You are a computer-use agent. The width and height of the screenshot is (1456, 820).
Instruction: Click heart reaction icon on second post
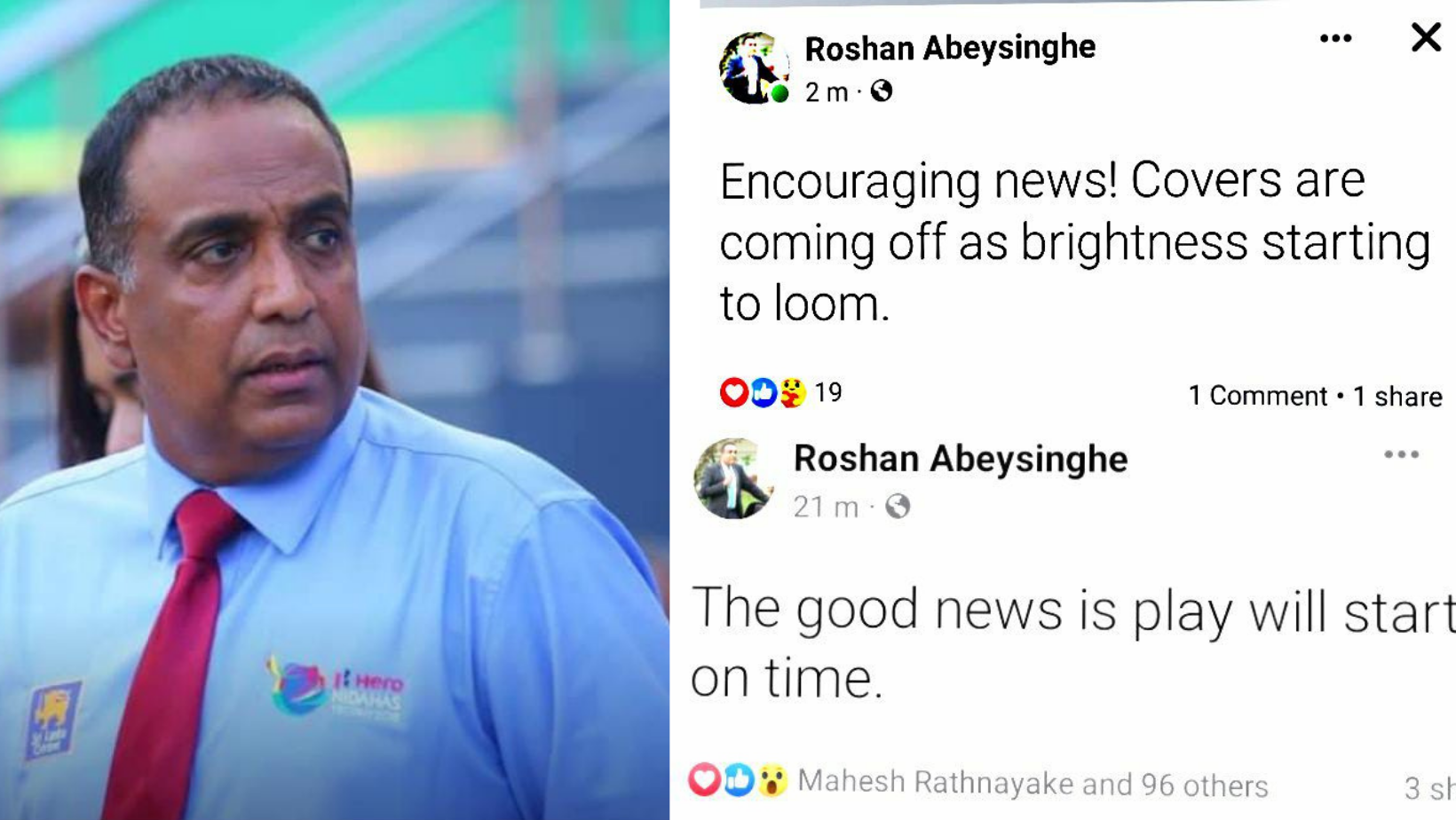tap(705, 780)
